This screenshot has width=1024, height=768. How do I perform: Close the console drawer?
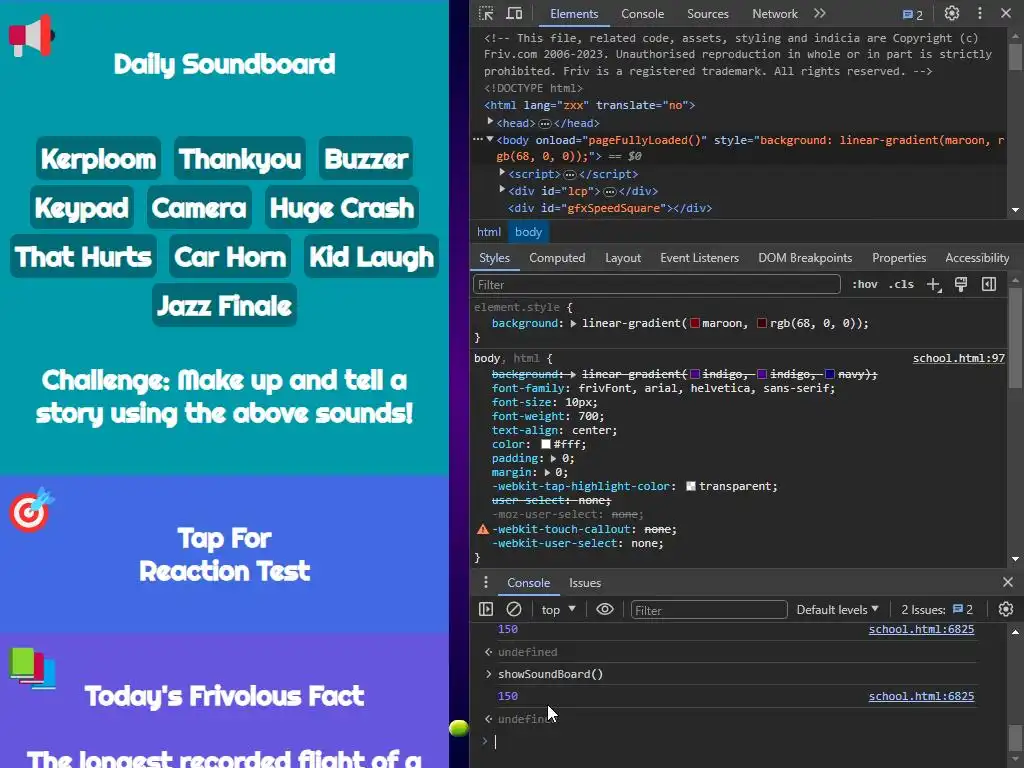click(x=1008, y=582)
